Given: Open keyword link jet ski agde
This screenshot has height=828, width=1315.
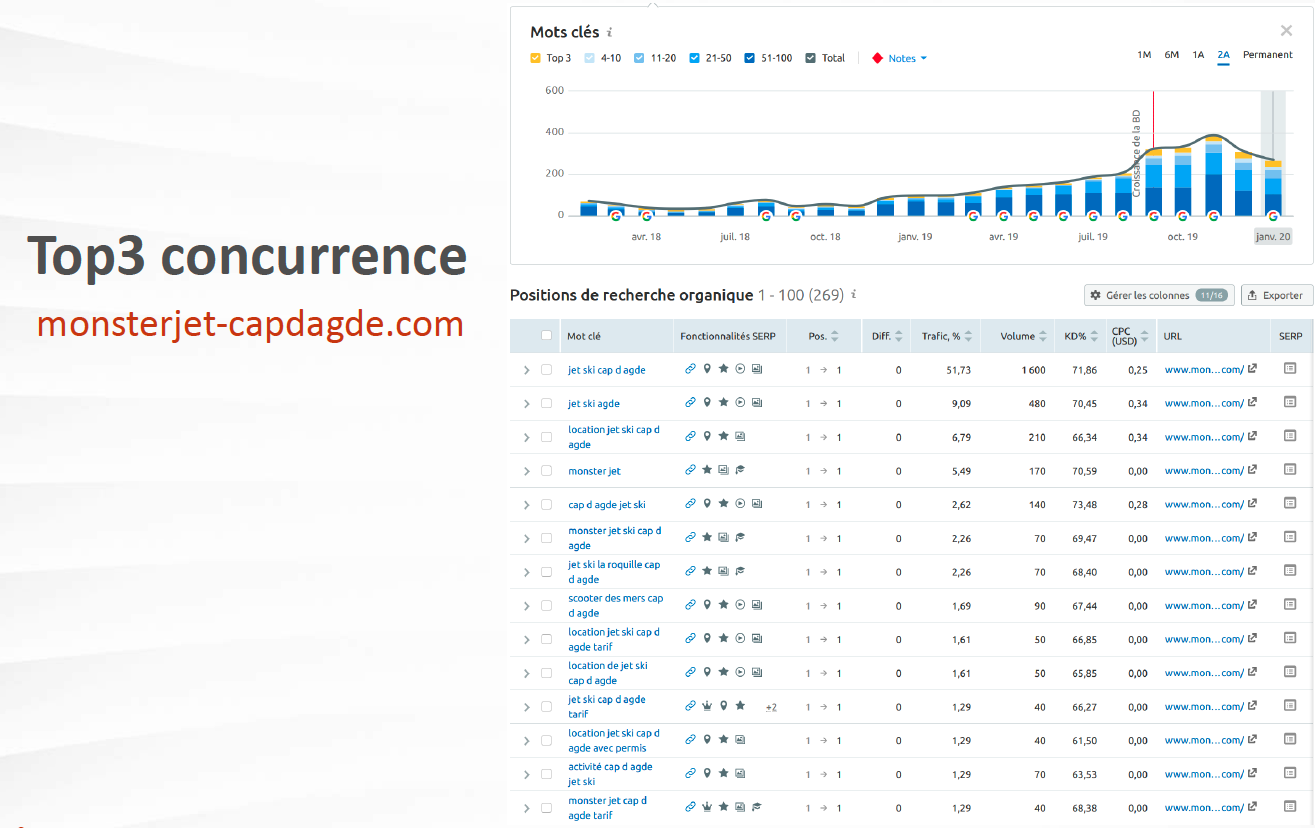Looking at the screenshot, I should pos(594,404).
